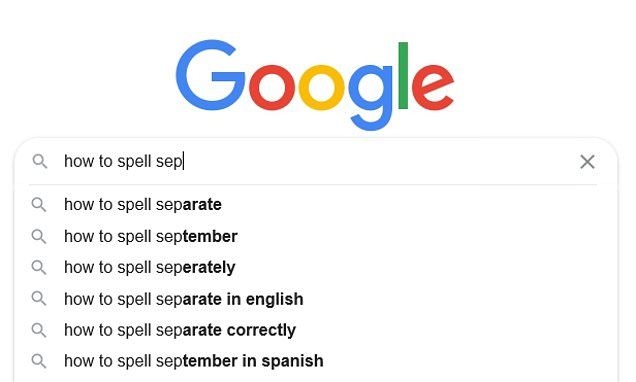Click the yellow 'o' in the Google logo
The image size is (636, 382).
[322, 87]
